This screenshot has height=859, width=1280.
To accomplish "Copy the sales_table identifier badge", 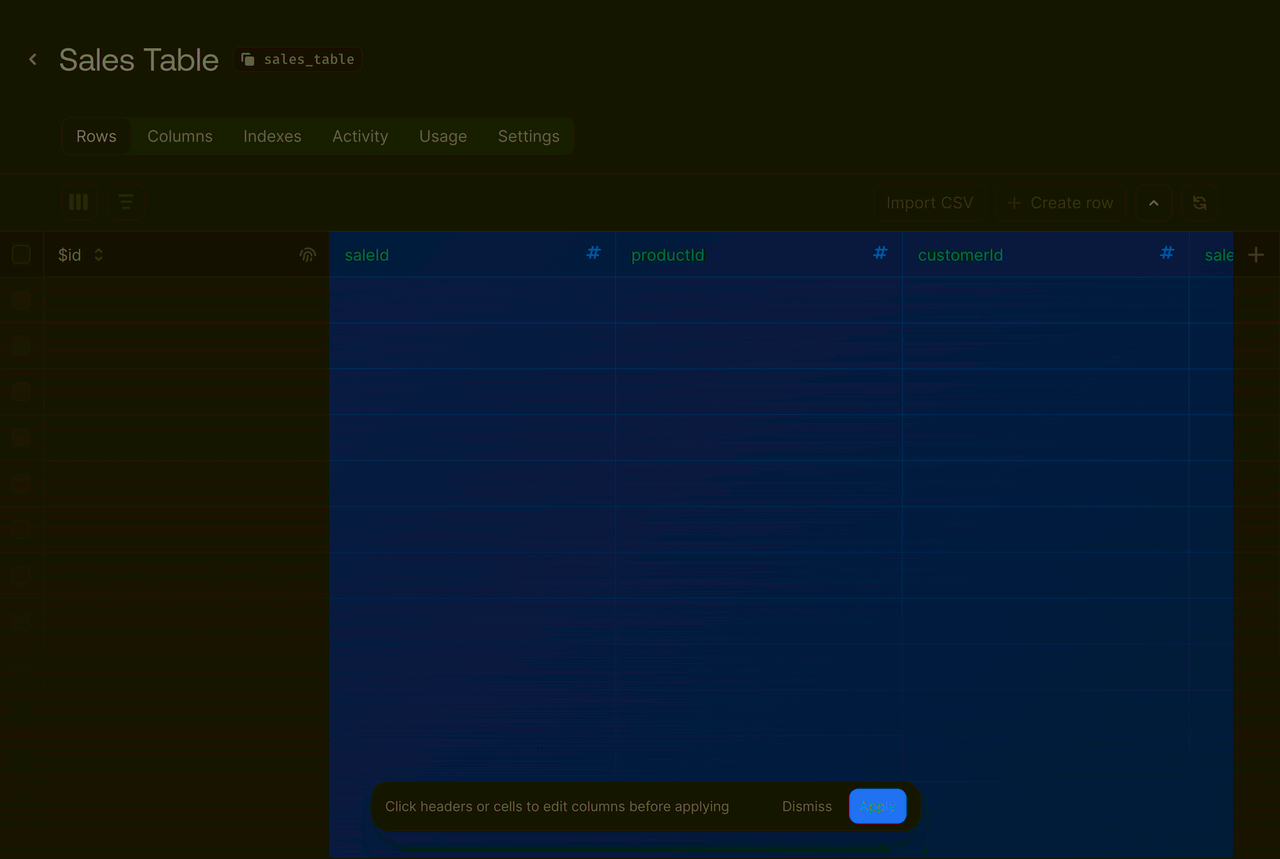I will pyautogui.click(x=297, y=58).
